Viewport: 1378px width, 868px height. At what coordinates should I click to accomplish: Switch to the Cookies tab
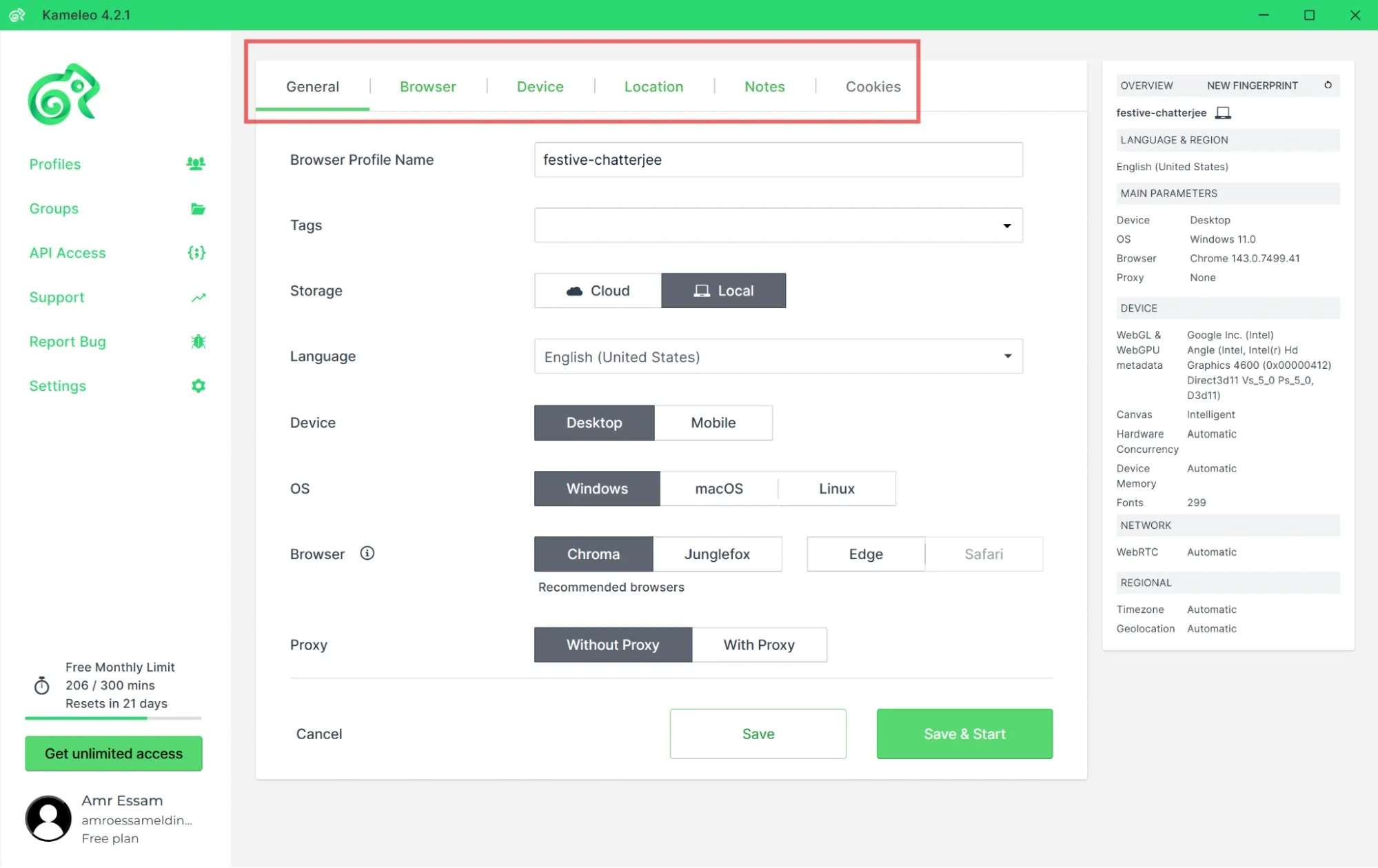tap(873, 86)
